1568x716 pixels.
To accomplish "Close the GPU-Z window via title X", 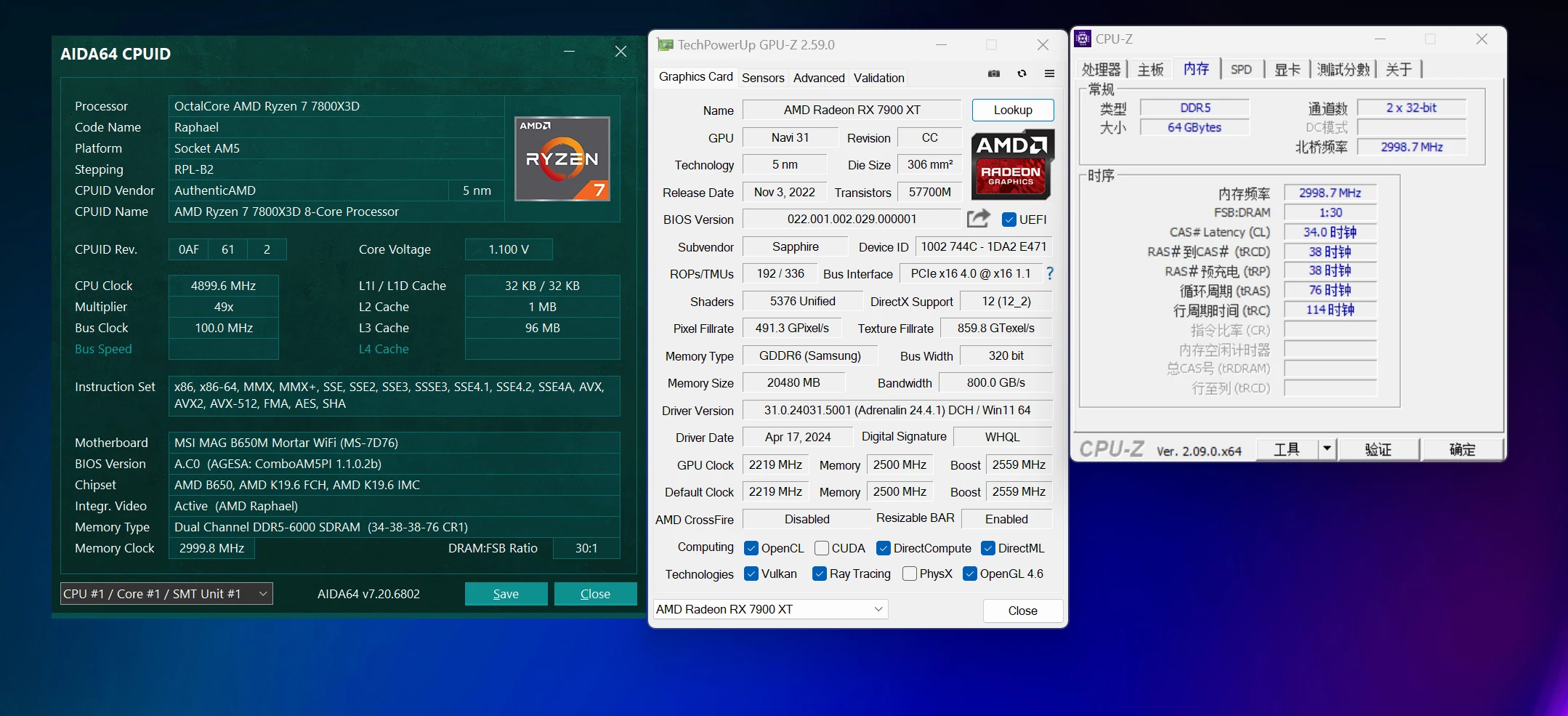I will point(1043,44).
